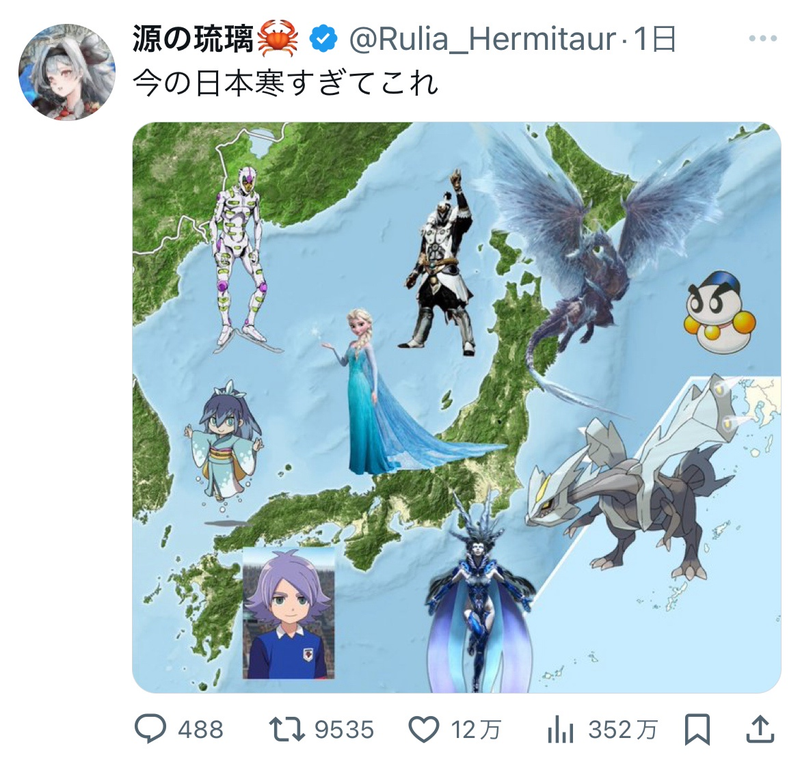800x766 pixels.
Task: Click the 488 replies count
Action: [201, 730]
